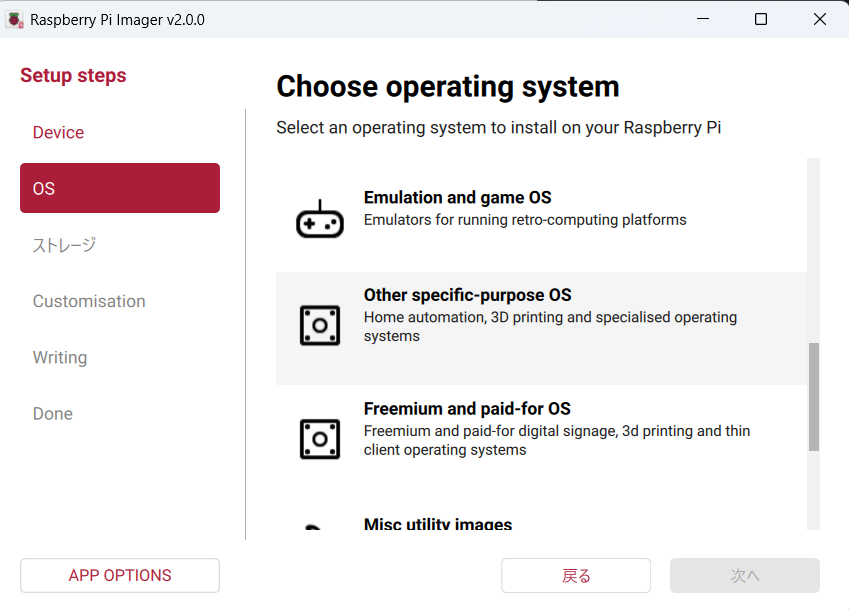
Task: Expand Other specific-purpose OS category
Action: point(467,295)
